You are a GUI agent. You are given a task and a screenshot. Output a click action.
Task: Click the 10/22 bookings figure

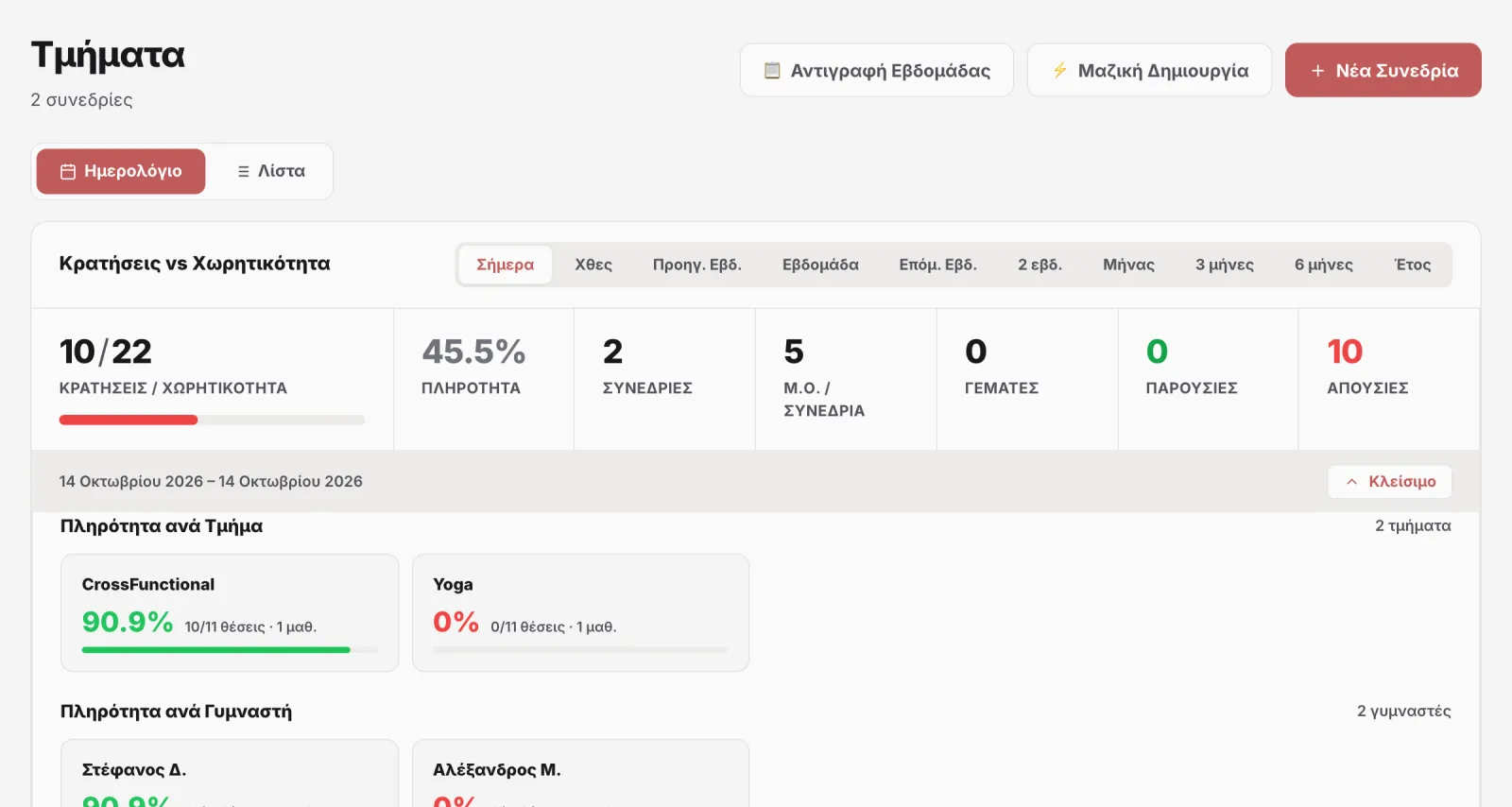[106, 352]
